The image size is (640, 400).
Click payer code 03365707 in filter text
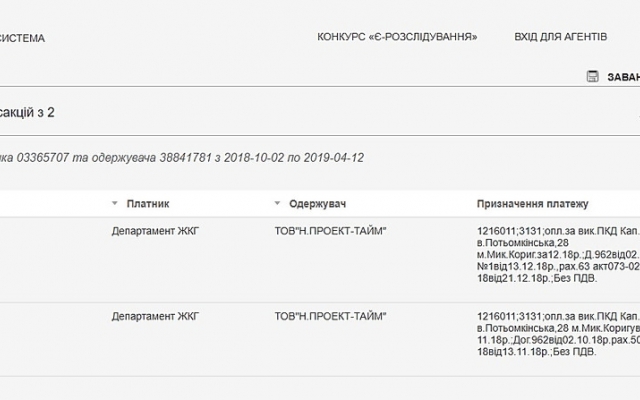[42, 158]
